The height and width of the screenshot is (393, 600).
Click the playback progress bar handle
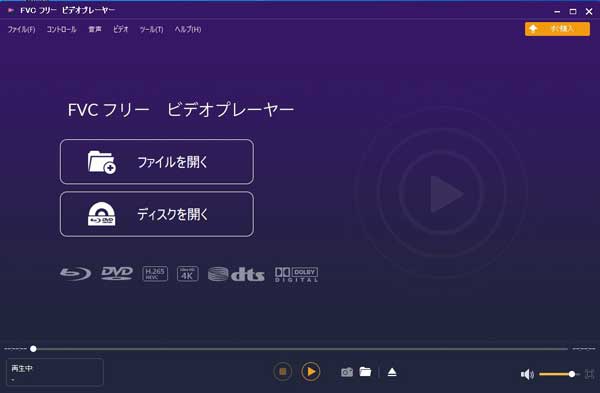tap(33, 349)
